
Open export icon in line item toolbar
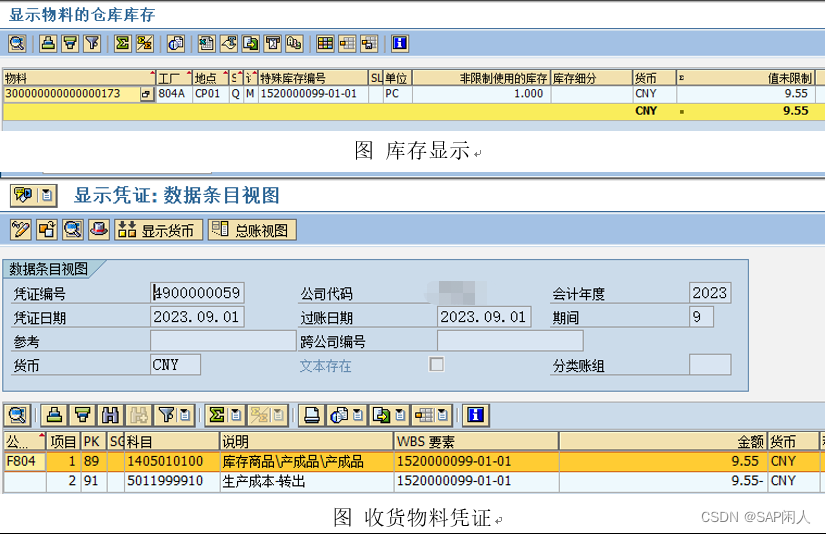381,416
